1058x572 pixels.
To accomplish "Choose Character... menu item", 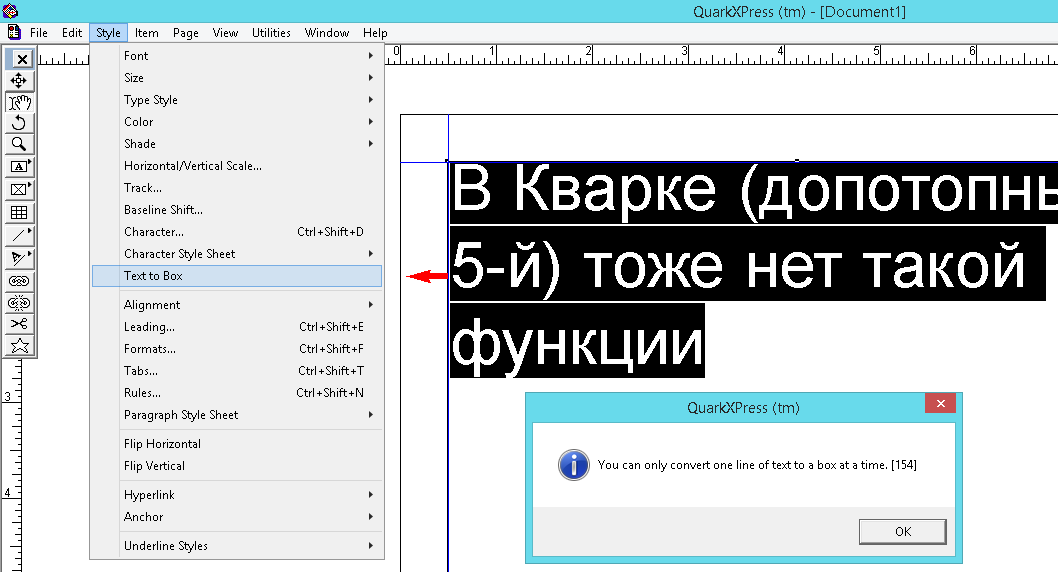I will [x=237, y=232].
